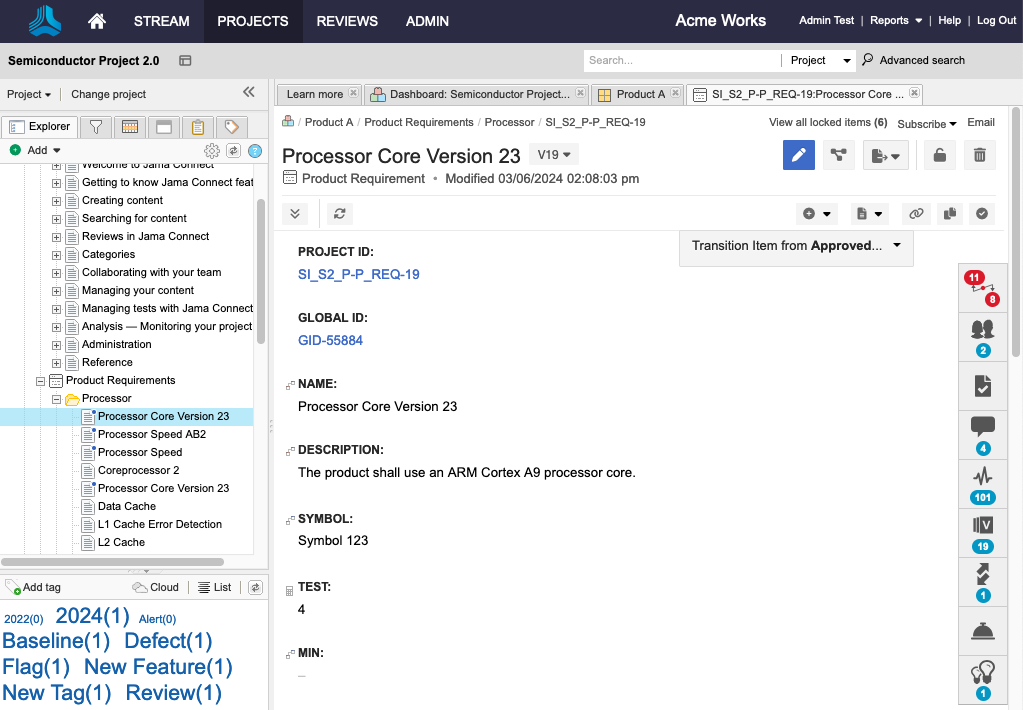The image size is (1023, 710).
Task: Open the activity stream pulse icon
Action: coord(982,476)
